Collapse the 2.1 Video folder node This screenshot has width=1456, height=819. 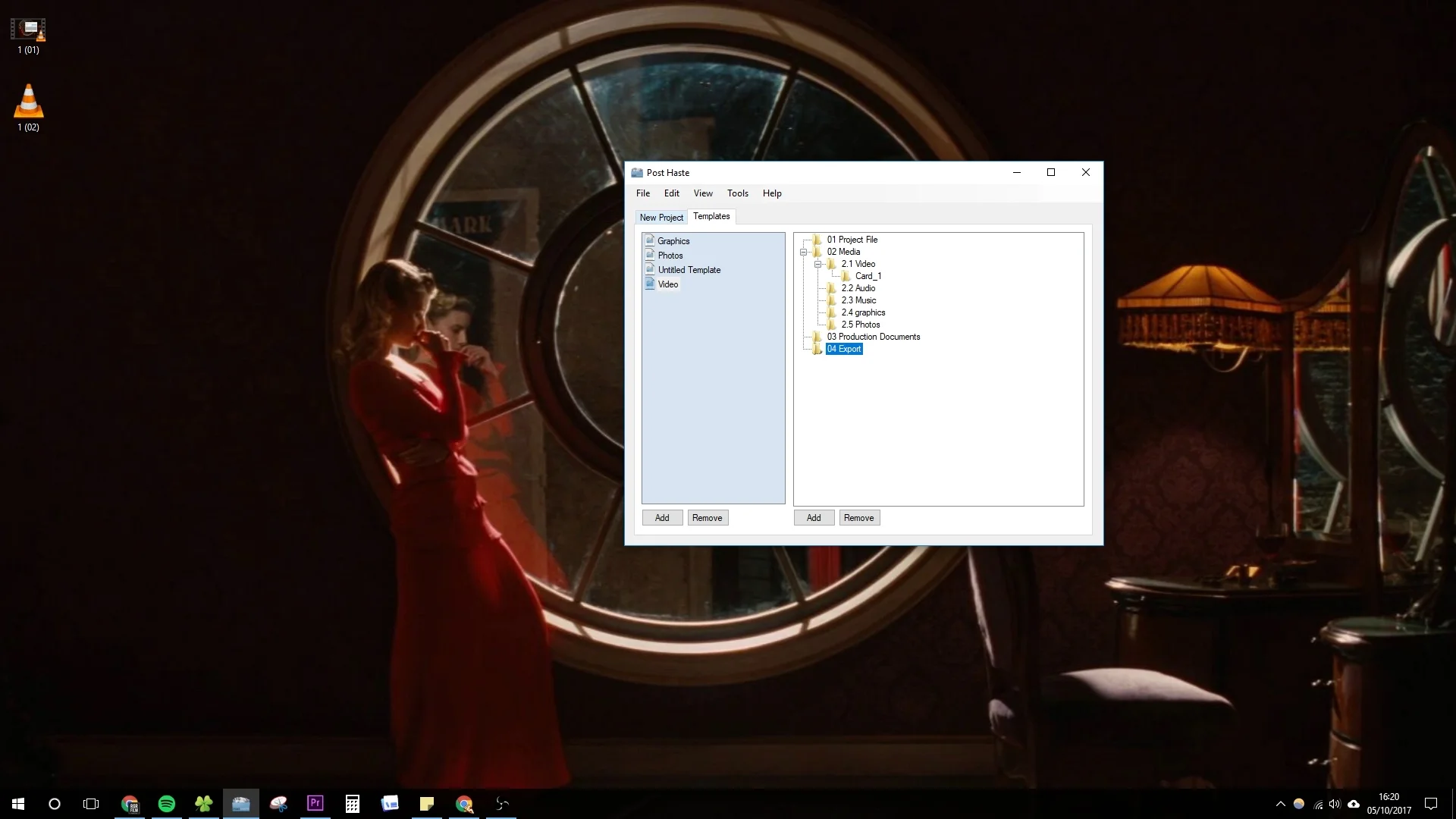(818, 264)
